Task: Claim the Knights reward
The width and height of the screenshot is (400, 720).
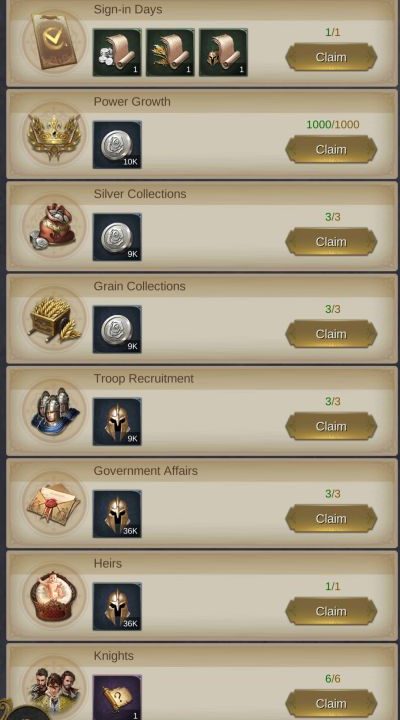Action: click(331, 704)
